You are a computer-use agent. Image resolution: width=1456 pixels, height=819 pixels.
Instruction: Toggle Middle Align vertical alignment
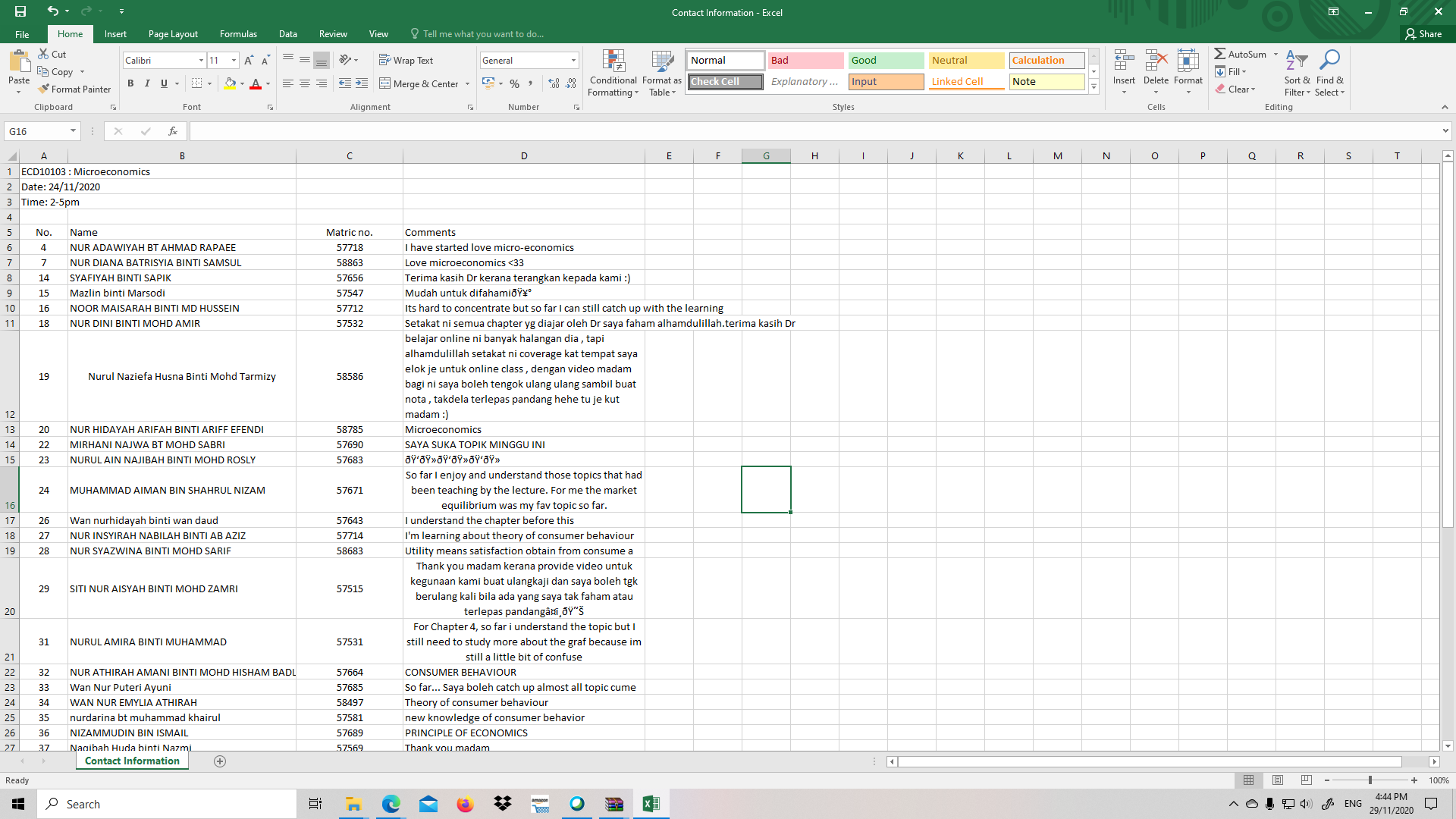click(304, 60)
